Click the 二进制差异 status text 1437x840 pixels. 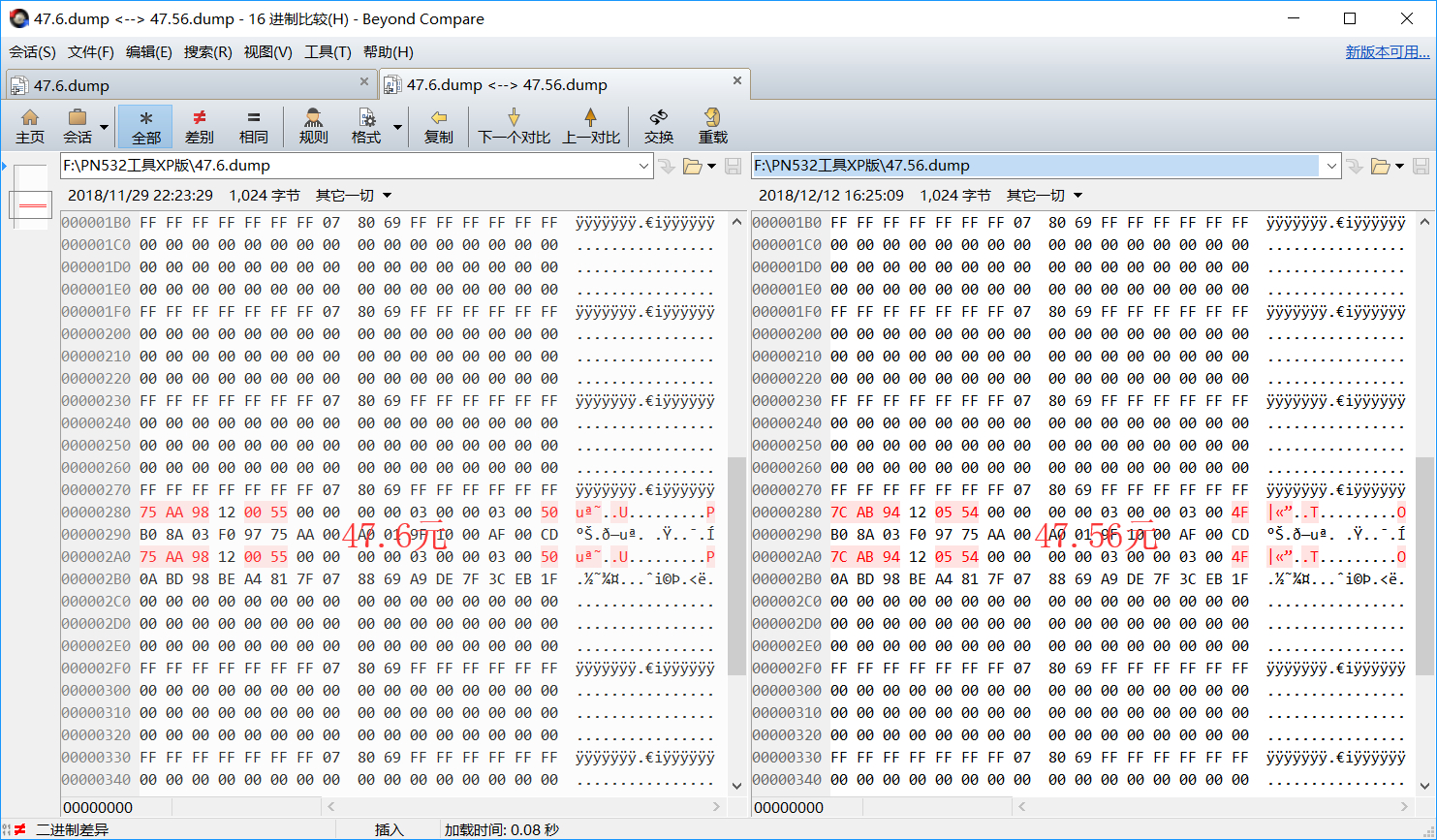click(x=73, y=829)
